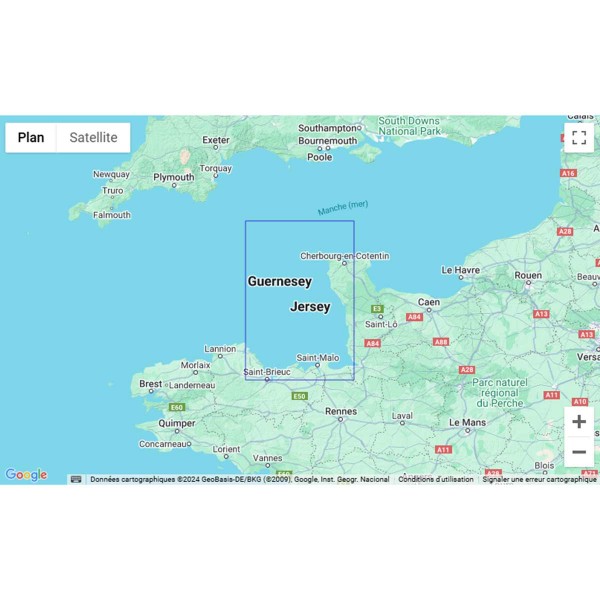
Task: Click South Downs National Park label
Action: pos(409,126)
